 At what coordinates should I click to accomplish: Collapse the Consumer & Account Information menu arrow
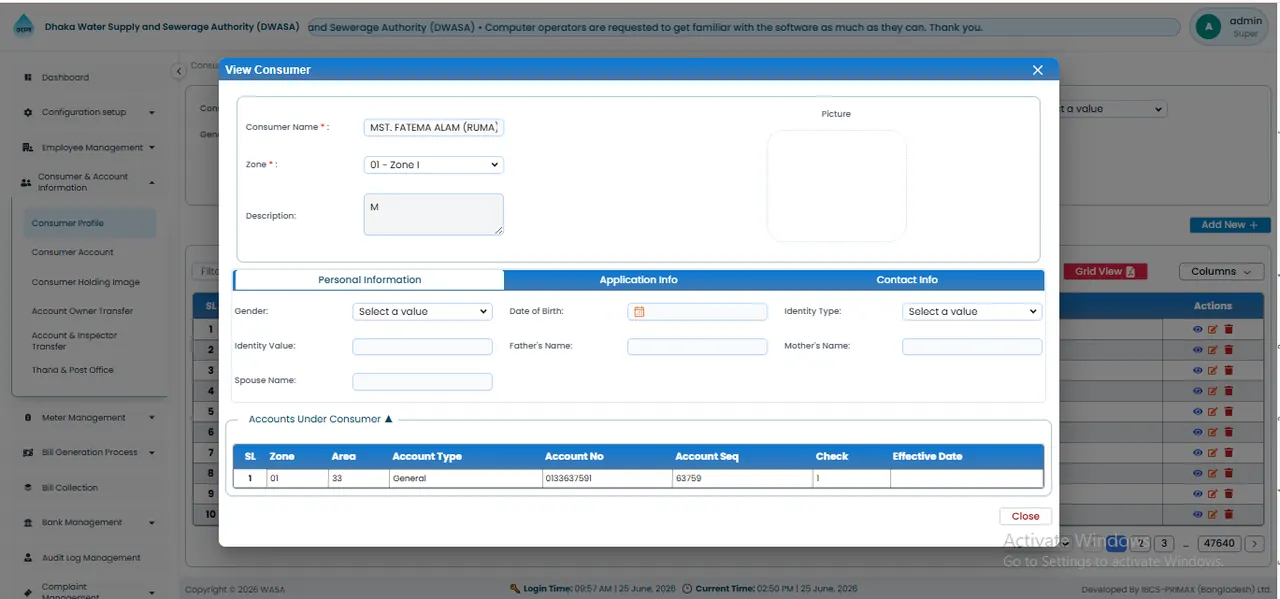[x=152, y=183]
